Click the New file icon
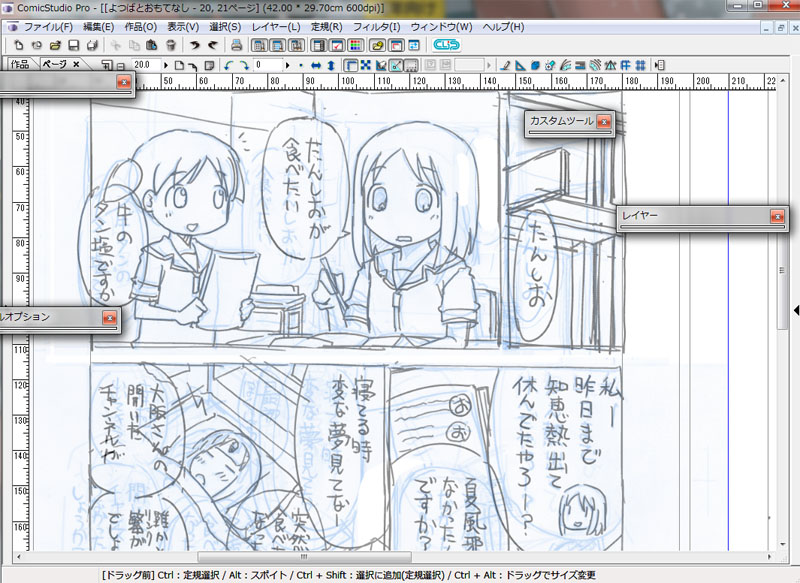Screen dimensions: 800x583 click(x=18, y=45)
